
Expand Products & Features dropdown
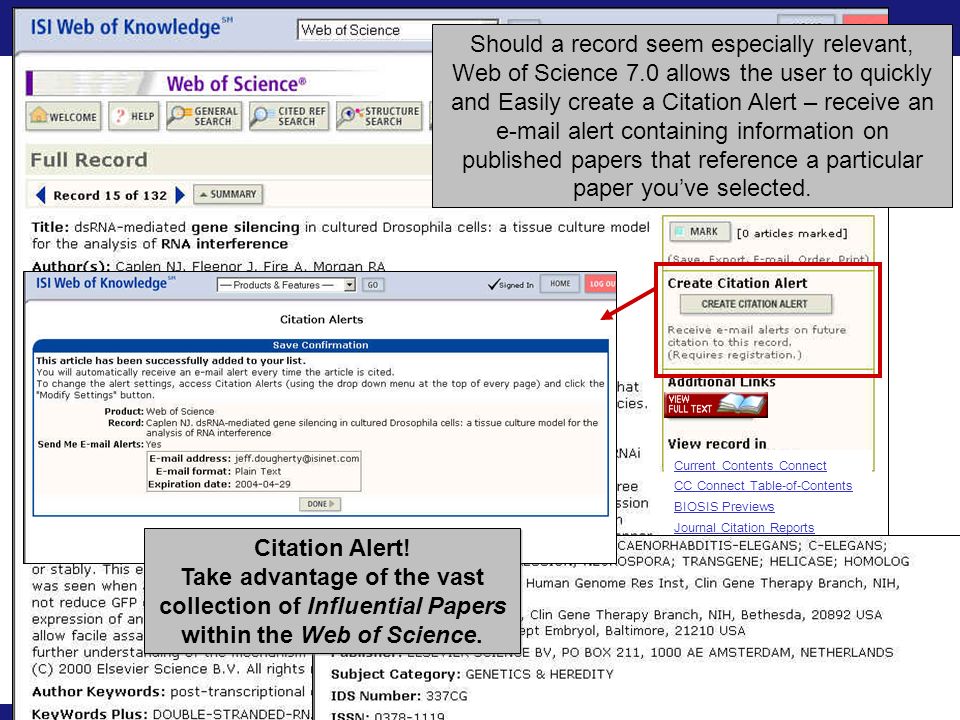coord(286,285)
